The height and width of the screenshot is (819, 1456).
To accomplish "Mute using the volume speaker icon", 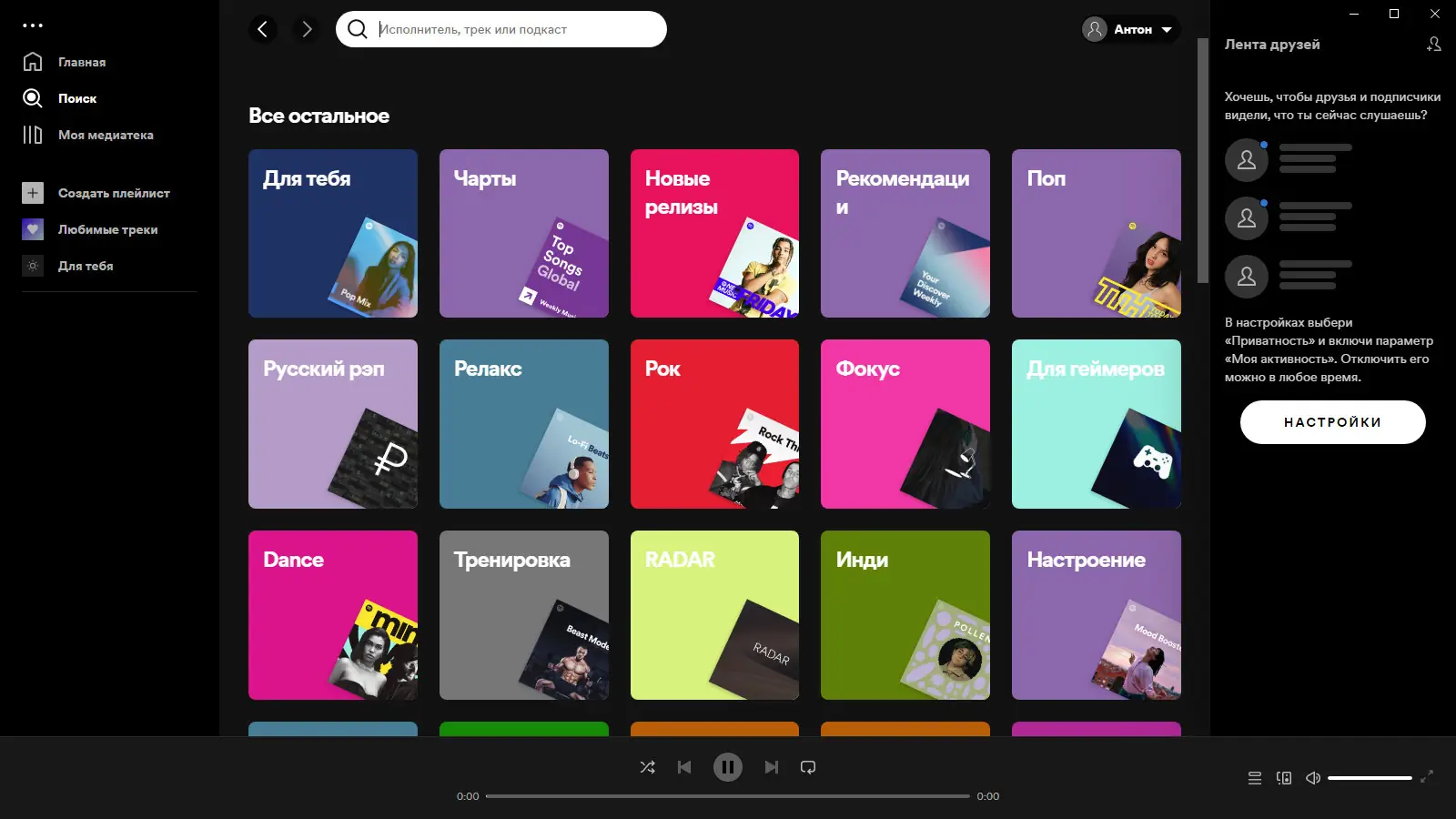I will point(1313,778).
